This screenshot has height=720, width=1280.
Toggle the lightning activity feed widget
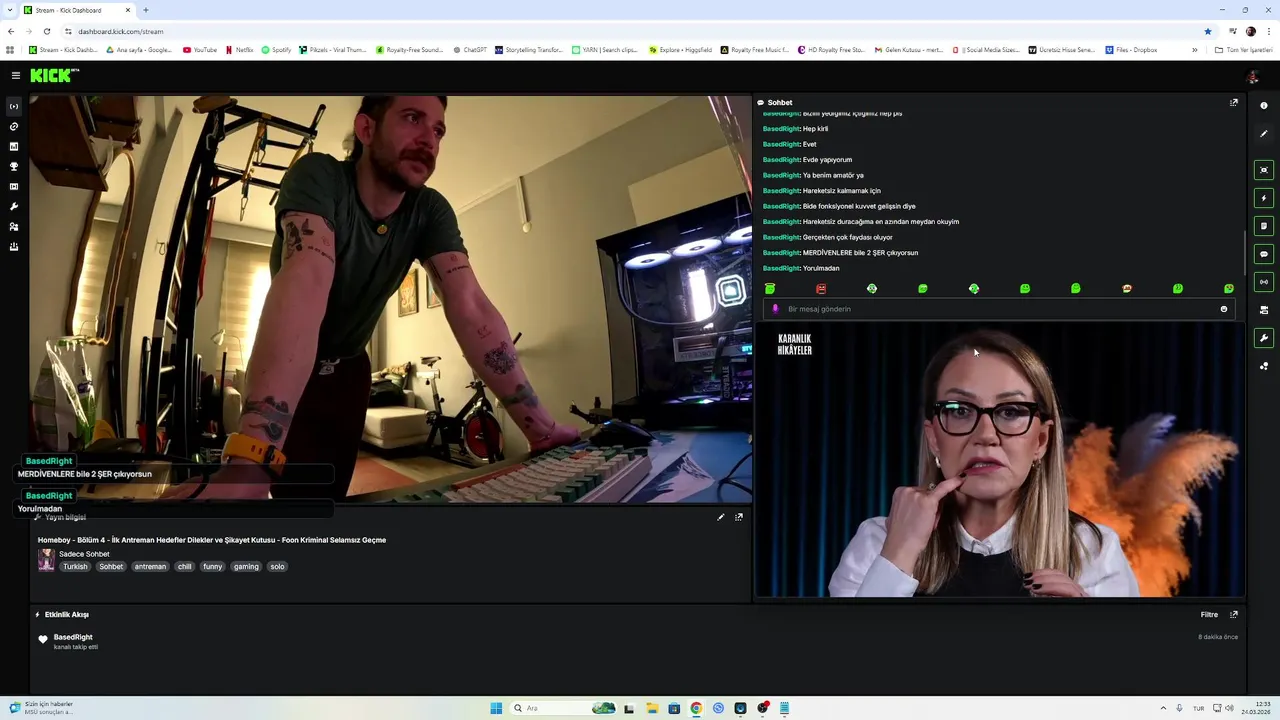[1264, 198]
